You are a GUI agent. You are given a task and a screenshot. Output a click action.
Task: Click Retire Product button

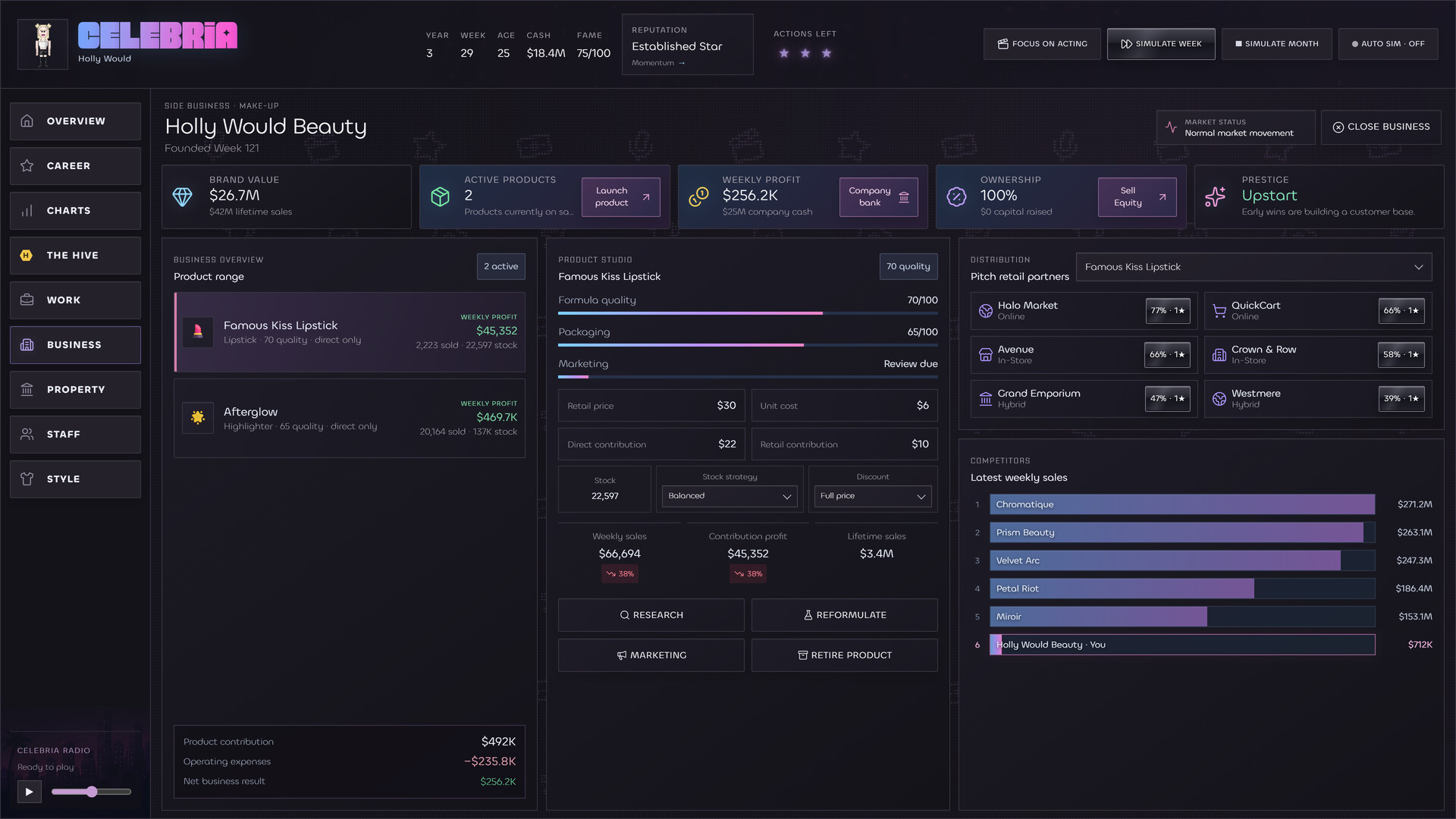845,655
